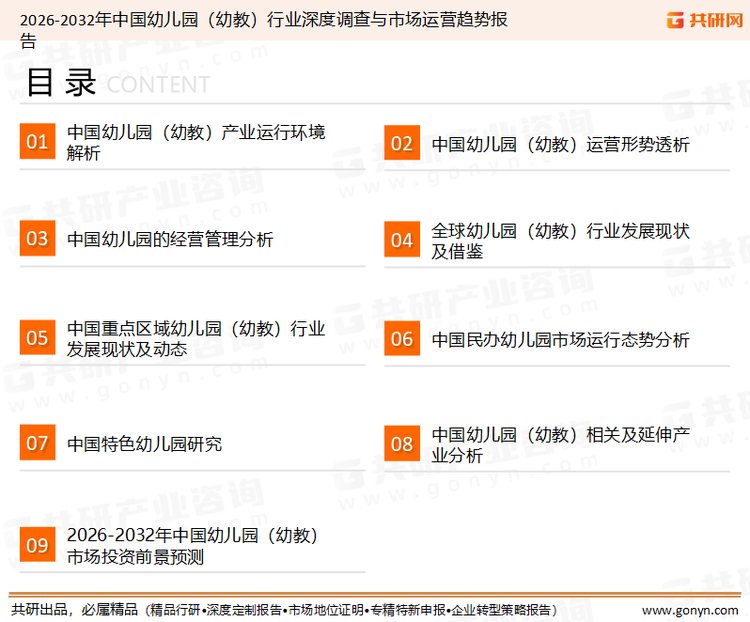This screenshot has width=750, height=622.
Task: Click the orange 06 number box
Action: click(x=402, y=338)
